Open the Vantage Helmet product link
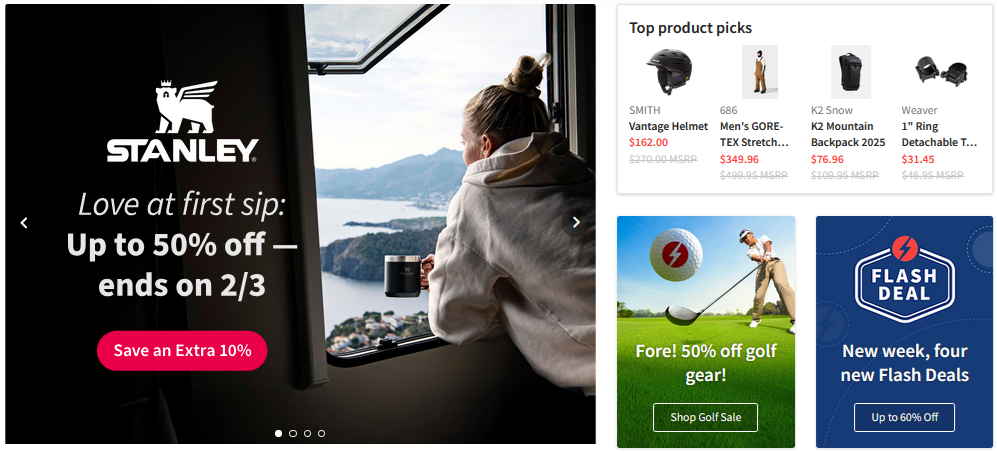 pos(668,126)
